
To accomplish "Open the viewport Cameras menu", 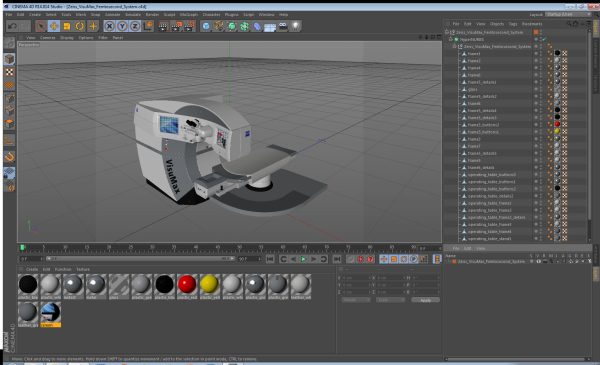I will coord(48,37).
